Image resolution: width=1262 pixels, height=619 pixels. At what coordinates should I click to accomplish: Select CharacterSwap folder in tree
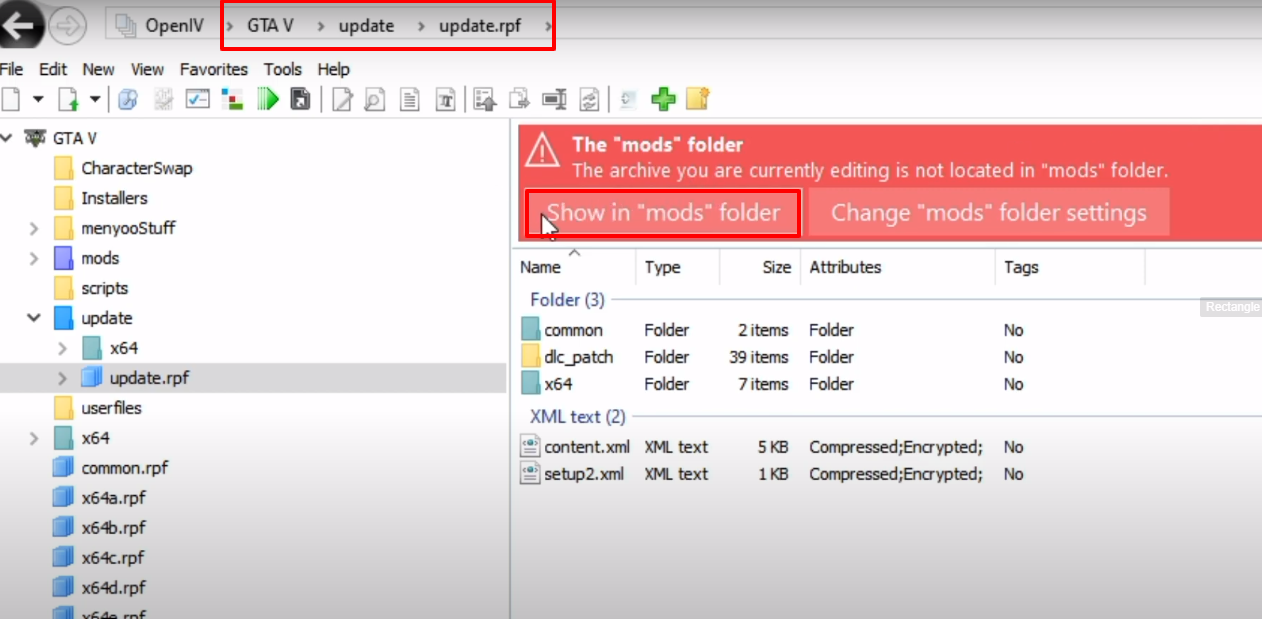pos(125,168)
